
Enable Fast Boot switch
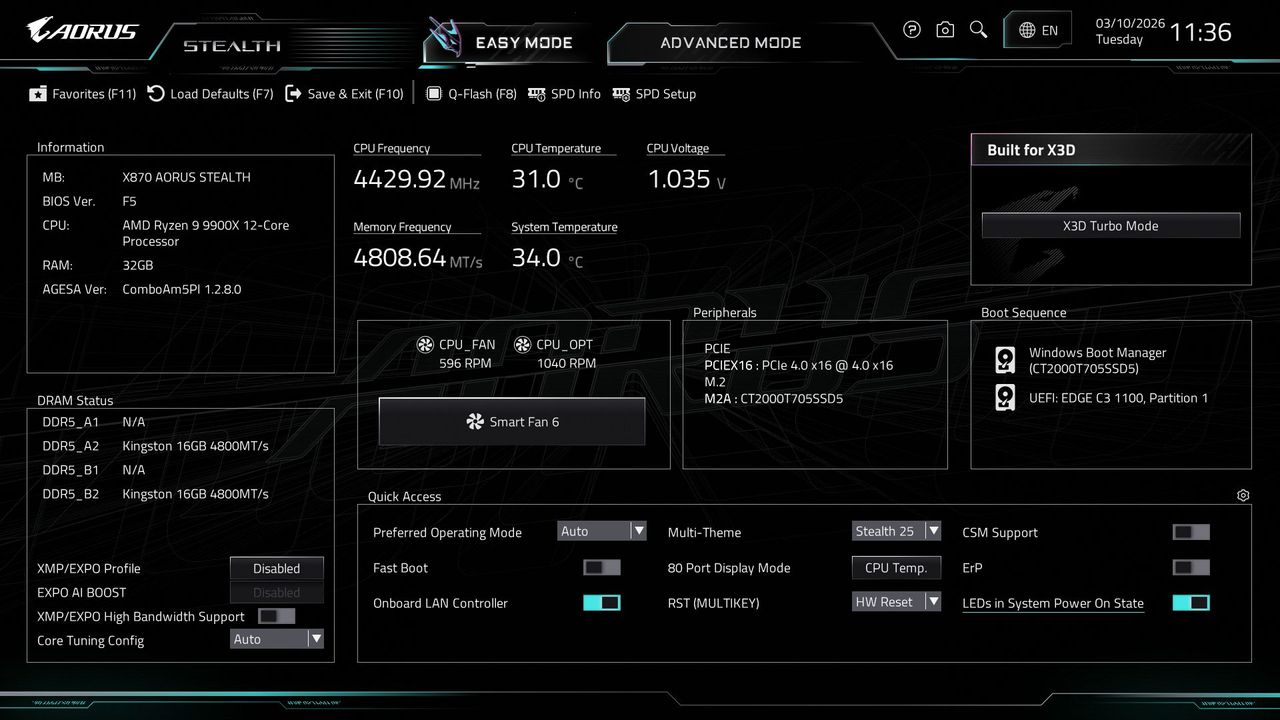tap(602, 567)
